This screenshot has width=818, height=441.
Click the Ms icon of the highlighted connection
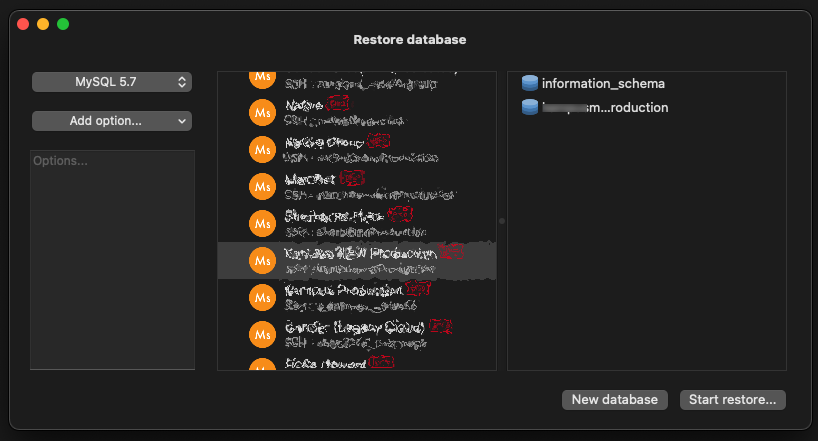(262, 260)
